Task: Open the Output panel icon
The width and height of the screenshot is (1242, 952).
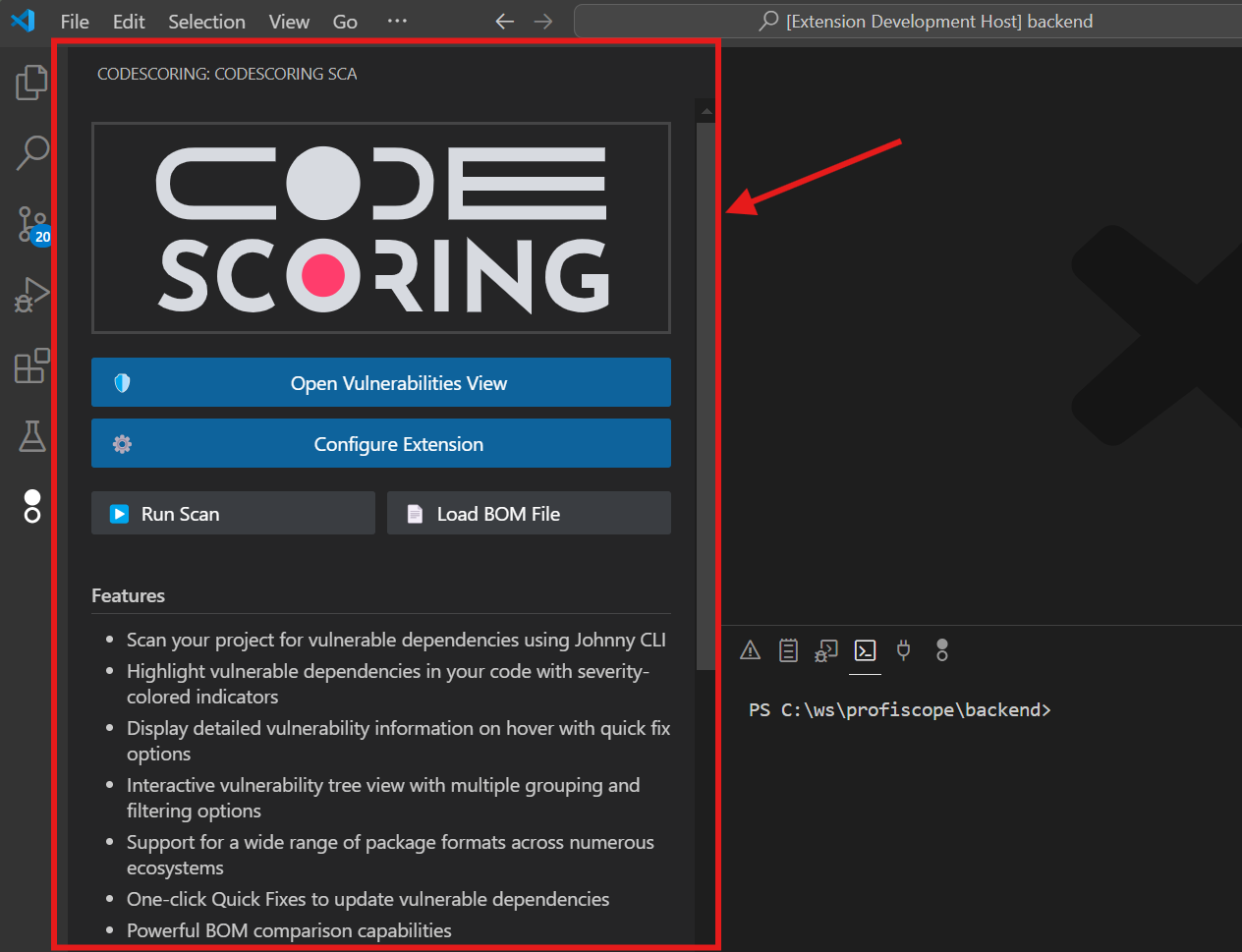Action: click(x=788, y=650)
